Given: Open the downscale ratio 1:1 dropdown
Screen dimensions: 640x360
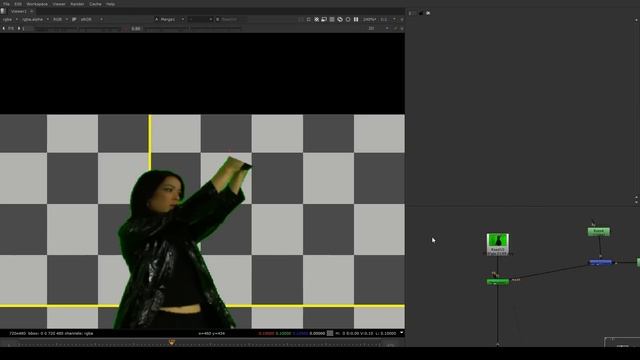Looking at the screenshot, I should pyautogui.click(x=388, y=19).
